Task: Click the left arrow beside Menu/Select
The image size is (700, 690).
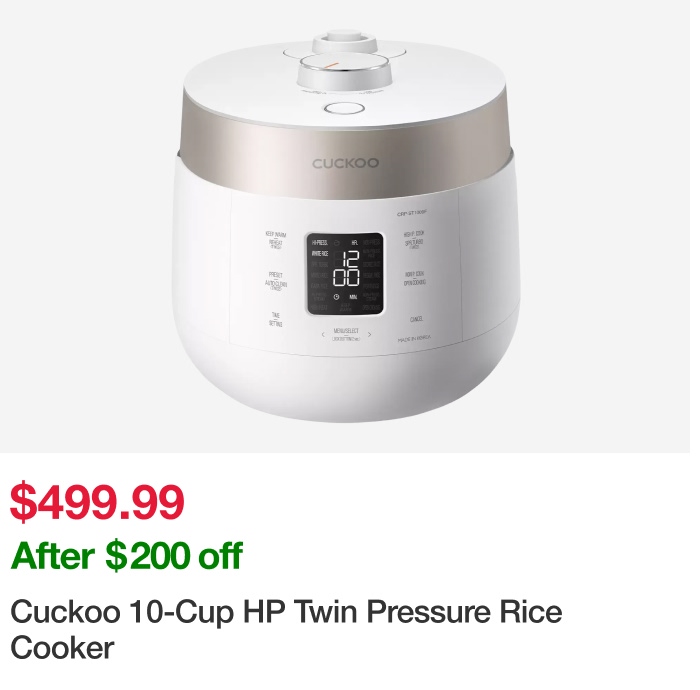Action: [323, 335]
